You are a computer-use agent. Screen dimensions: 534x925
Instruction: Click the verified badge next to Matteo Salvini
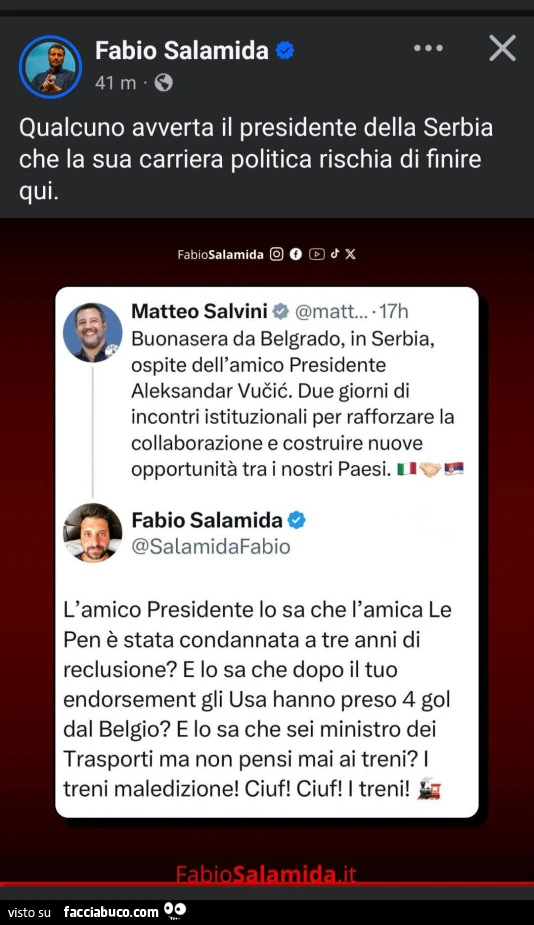tap(280, 311)
